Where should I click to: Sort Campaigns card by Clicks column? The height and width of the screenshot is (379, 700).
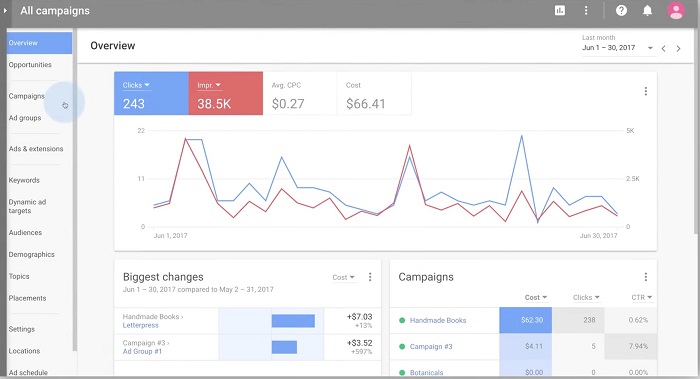(586, 297)
